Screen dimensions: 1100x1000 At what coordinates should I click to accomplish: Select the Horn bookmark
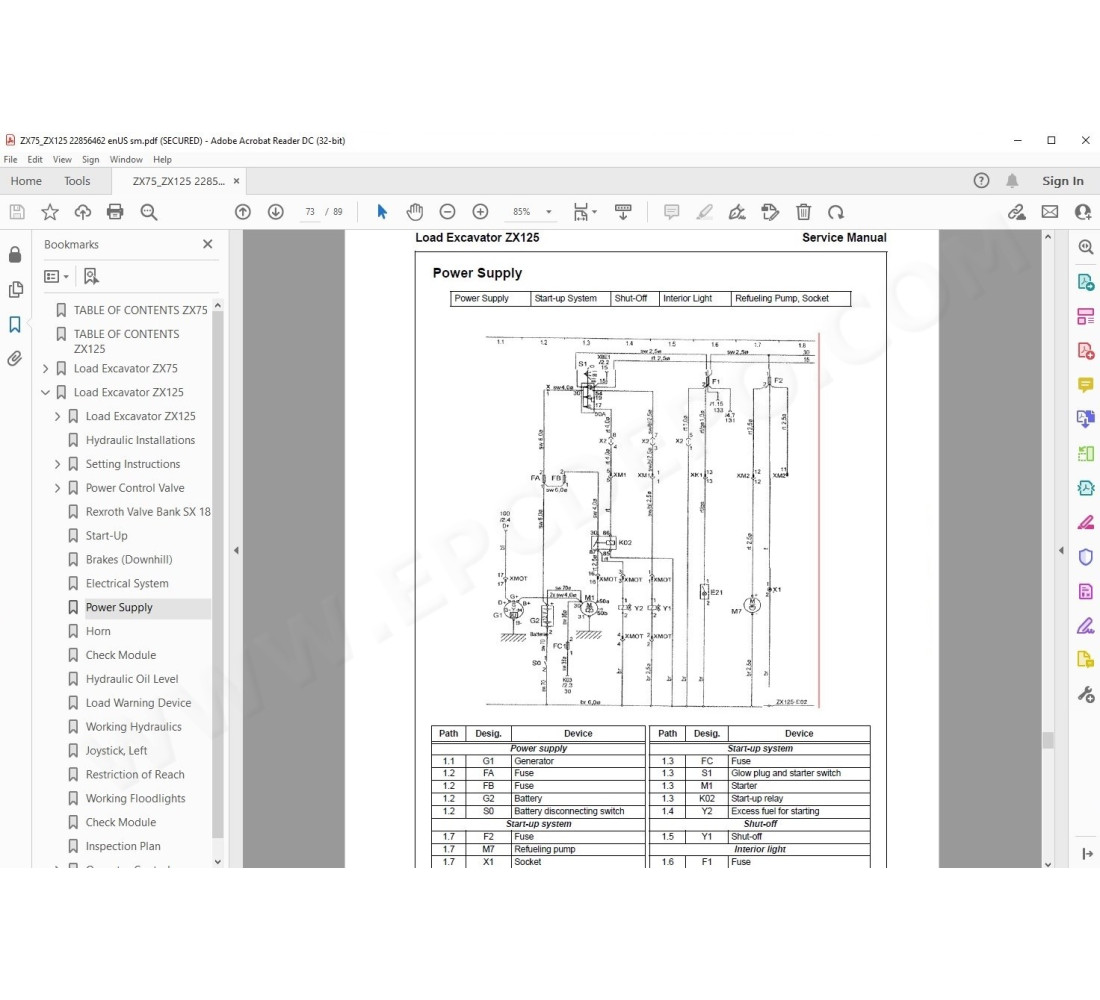(98, 631)
